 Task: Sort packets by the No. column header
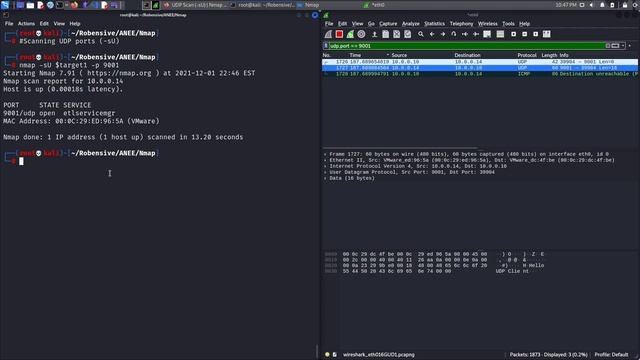pyautogui.click(x=327, y=55)
